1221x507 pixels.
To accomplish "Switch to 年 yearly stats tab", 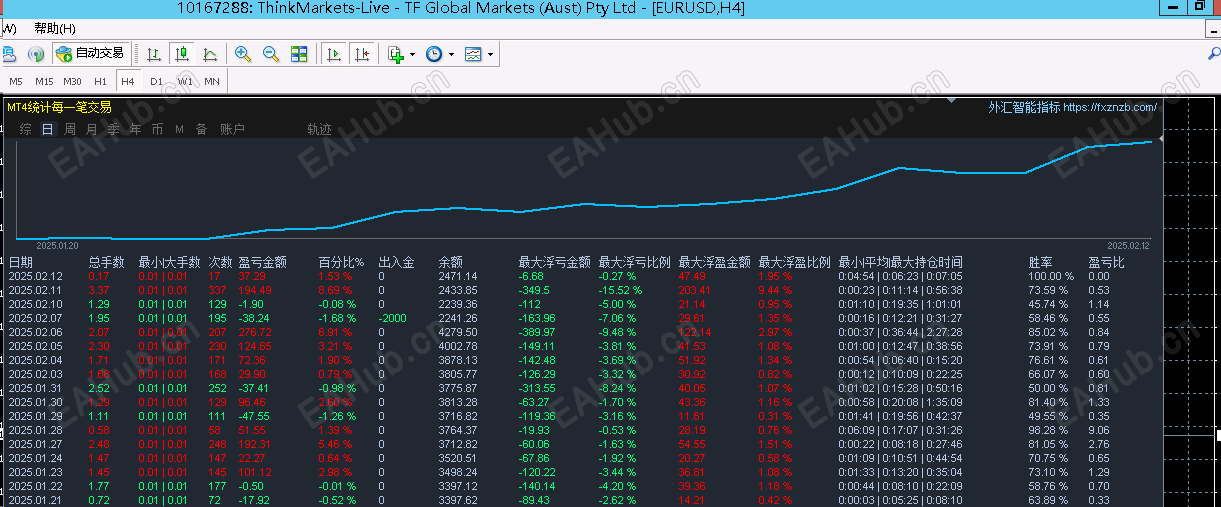I will coord(136,129).
